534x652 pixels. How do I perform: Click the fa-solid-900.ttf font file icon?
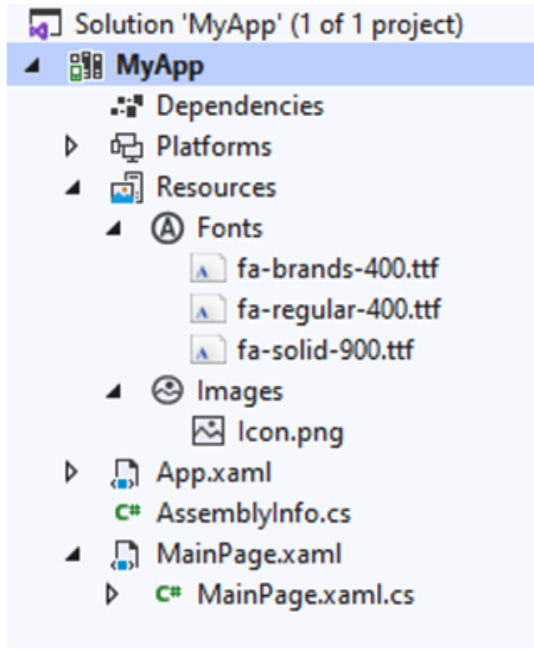pyautogui.click(x=208, y=350)
